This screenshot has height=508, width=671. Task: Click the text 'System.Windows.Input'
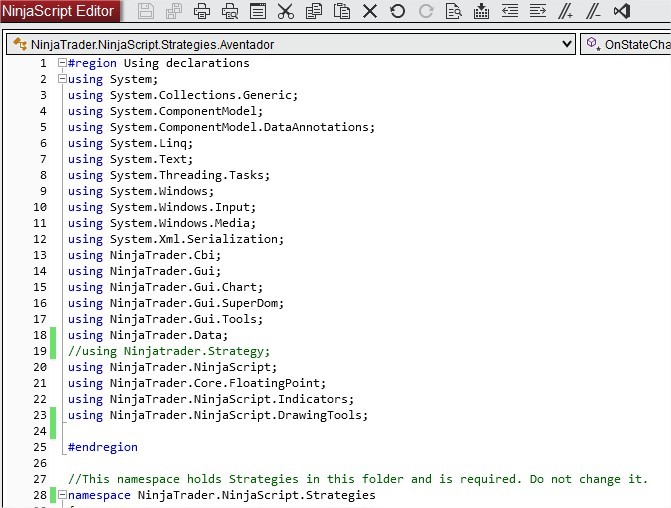click(180, 207)
